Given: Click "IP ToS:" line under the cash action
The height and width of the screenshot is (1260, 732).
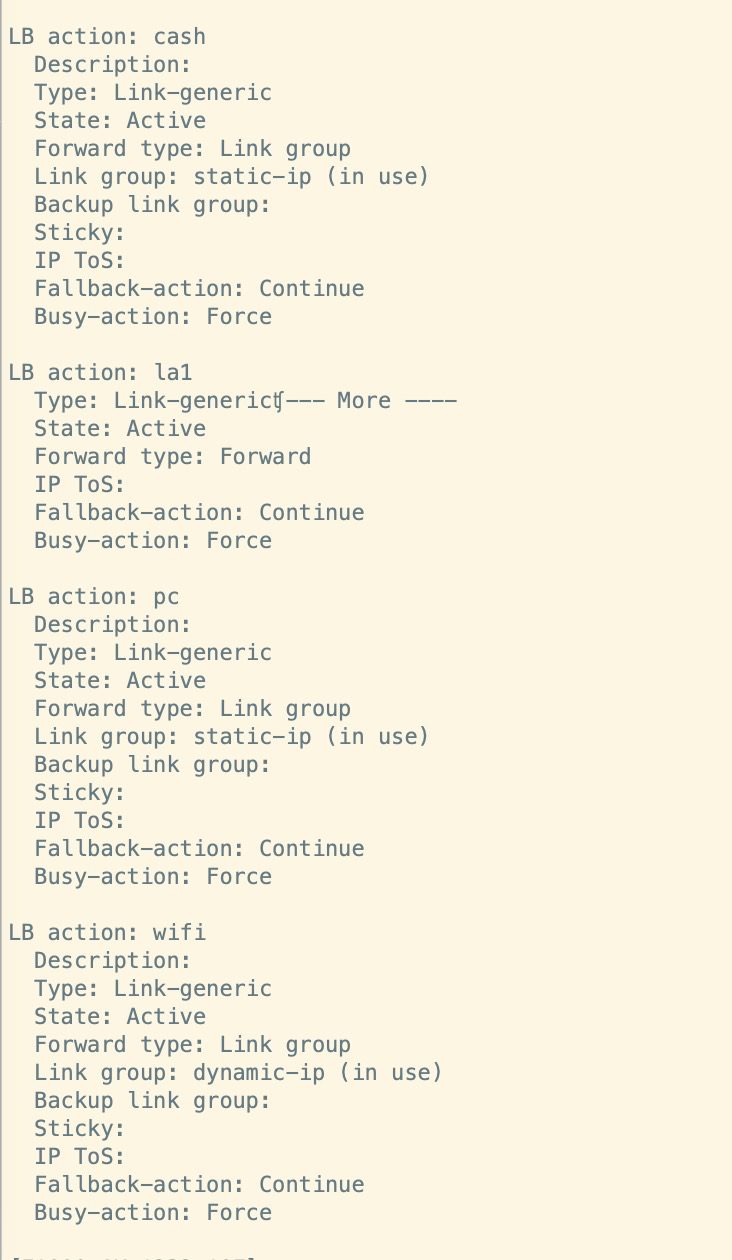Looking at the screenshot, I should pos(80,261).
